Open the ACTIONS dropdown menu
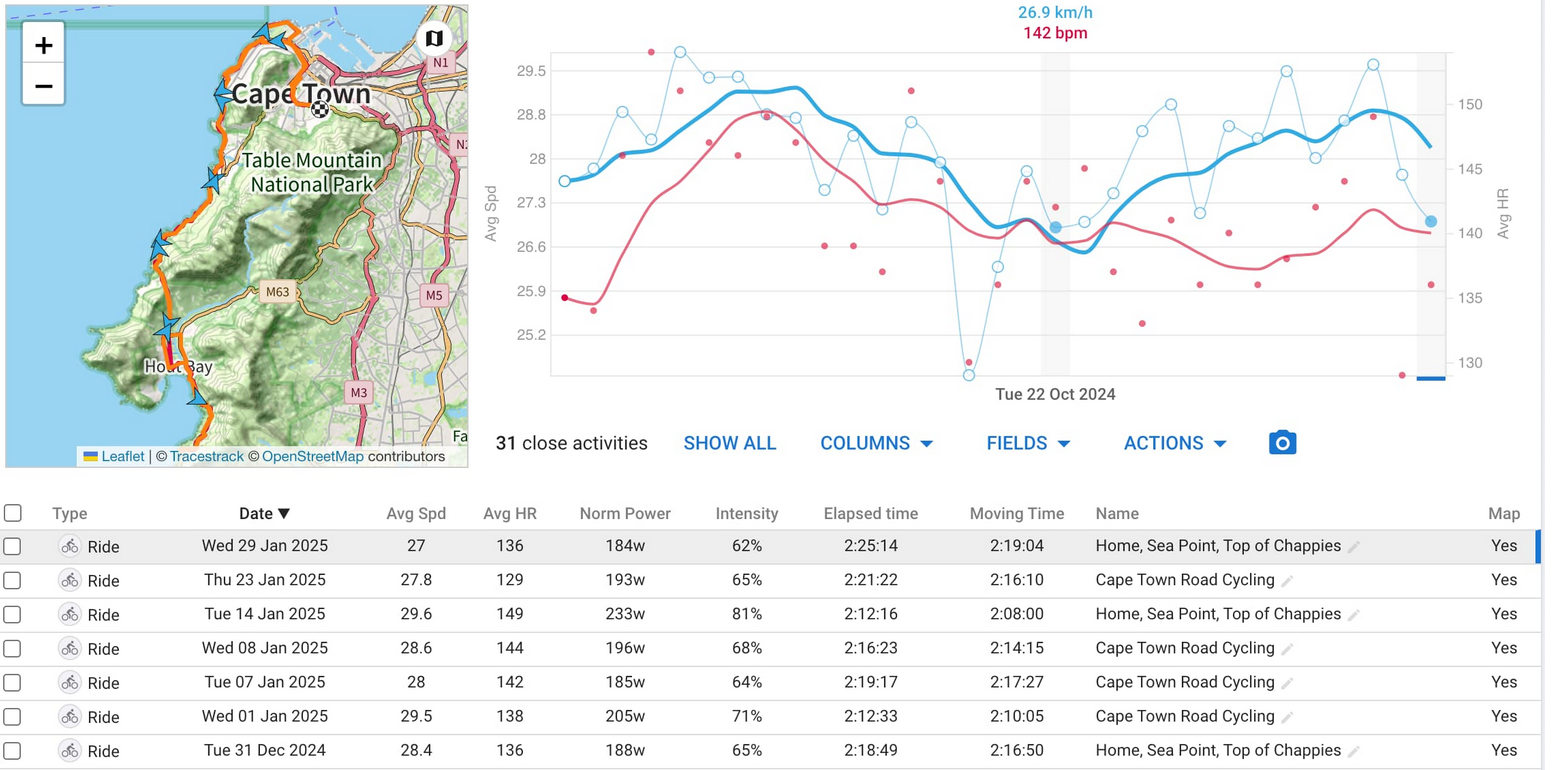The image size is (1555, 770). [x=1175, y=443]
